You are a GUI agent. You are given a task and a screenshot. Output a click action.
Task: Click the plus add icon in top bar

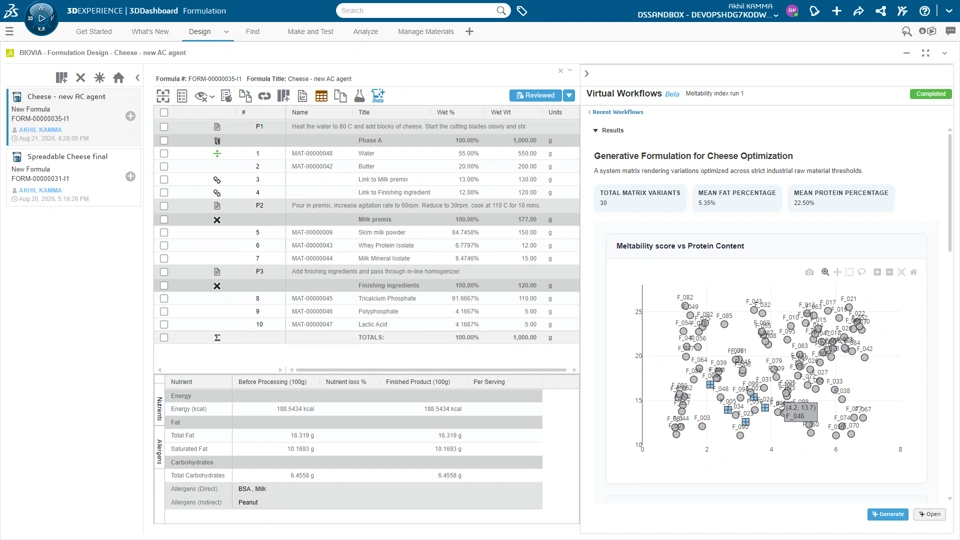836,10
